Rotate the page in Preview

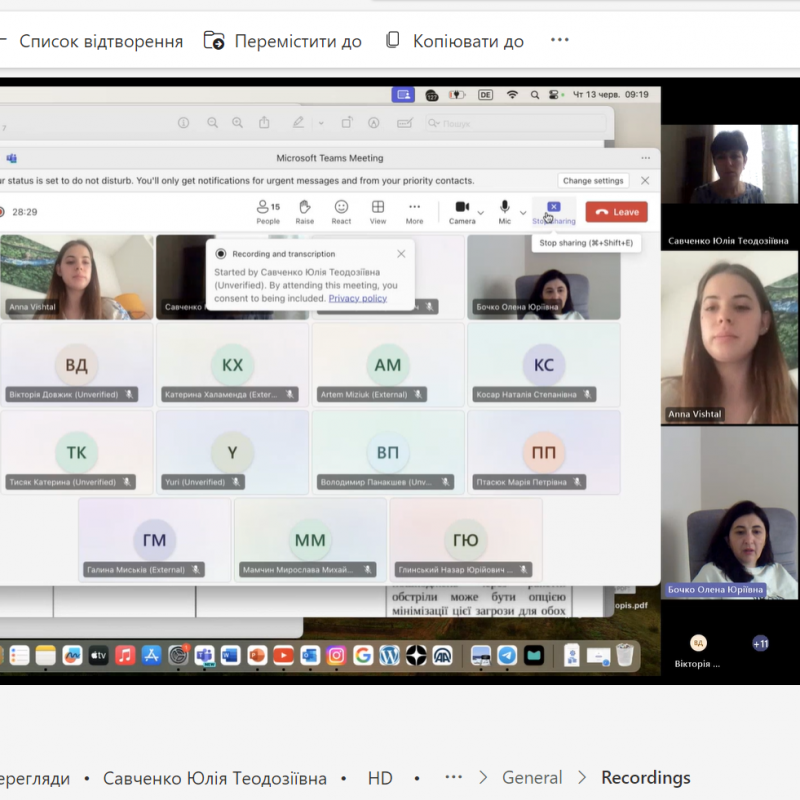coord(347,122)
